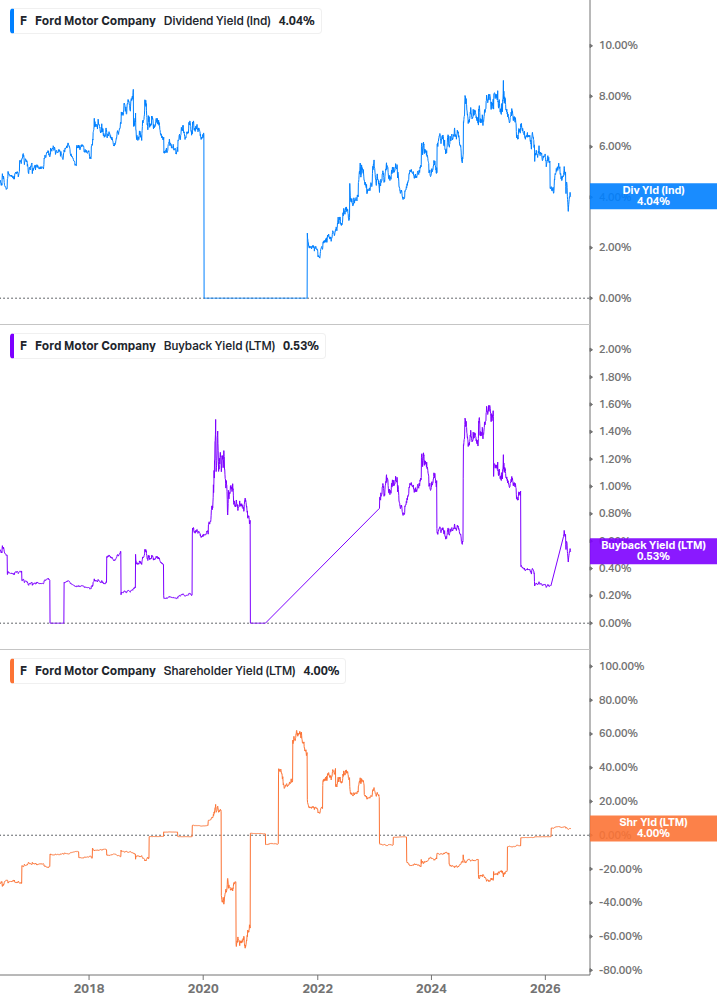The width and height of the screenshot is (717, 1005).
Task: Click the 40.00% axis label in the shareholder chart
Action: (x=618, y=767)
